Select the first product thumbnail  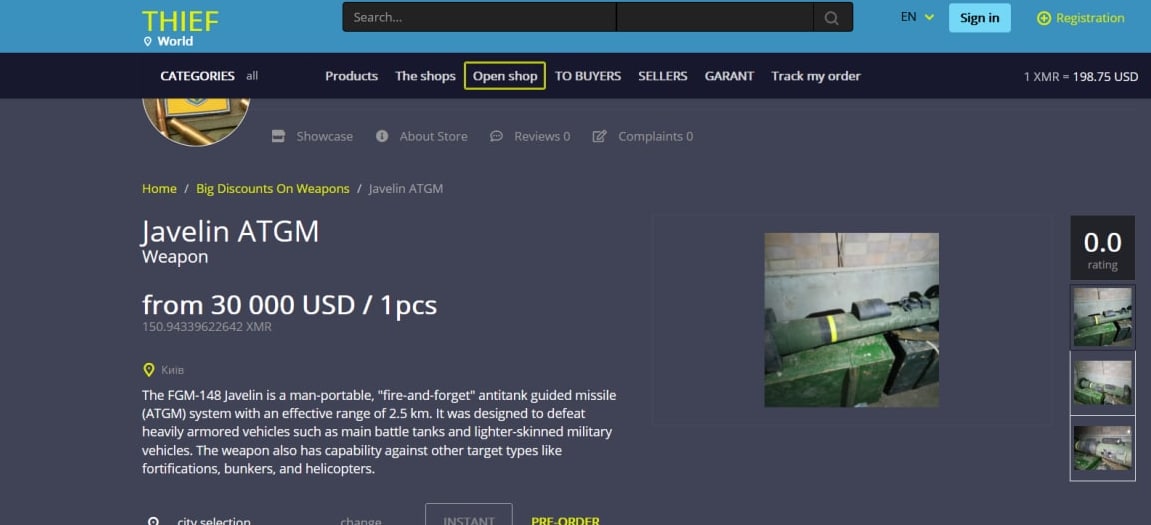pyautogui.click(x=1103, y=317)
